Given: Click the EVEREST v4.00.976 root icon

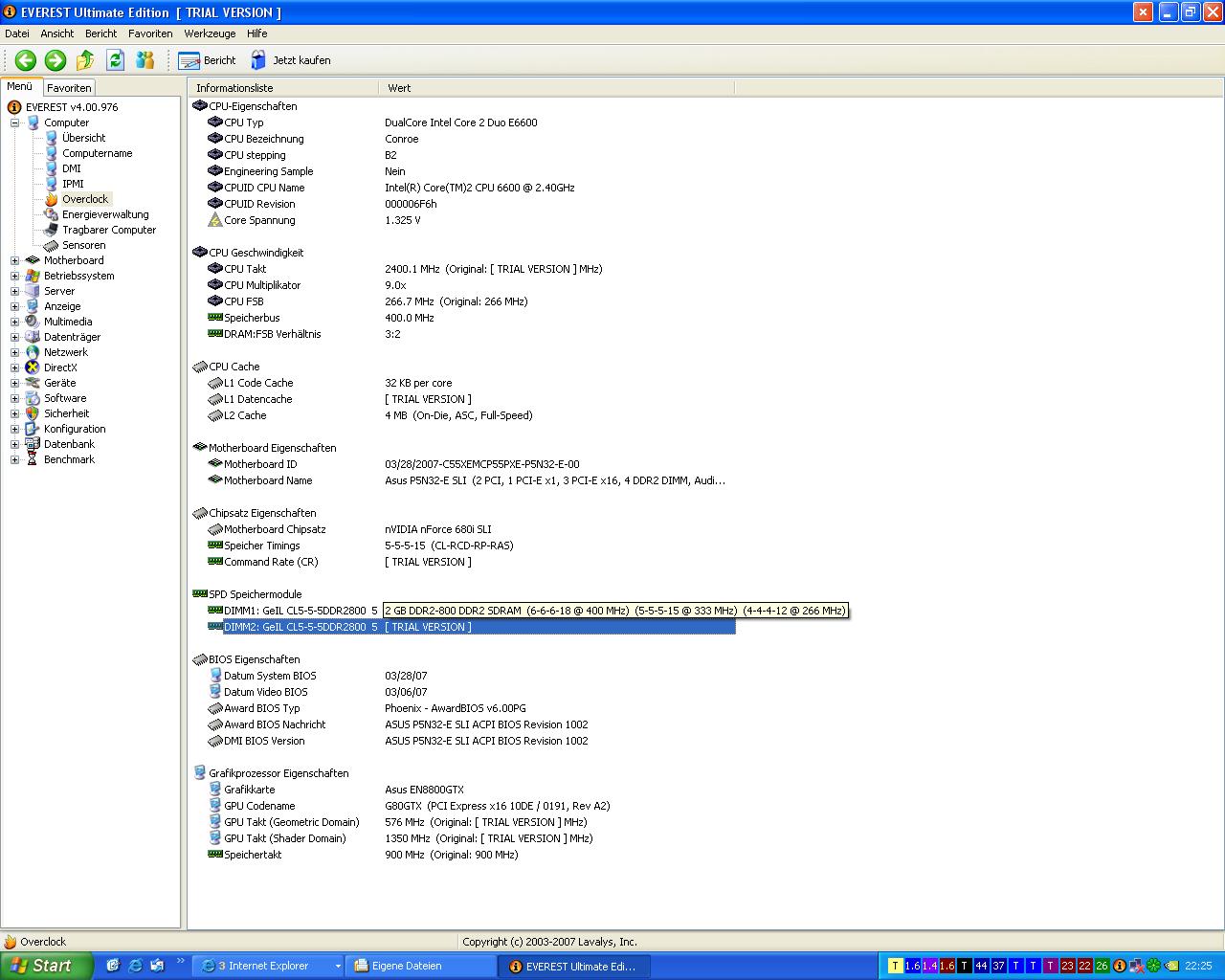Looking at the screenshot, I should click(14, 107).
